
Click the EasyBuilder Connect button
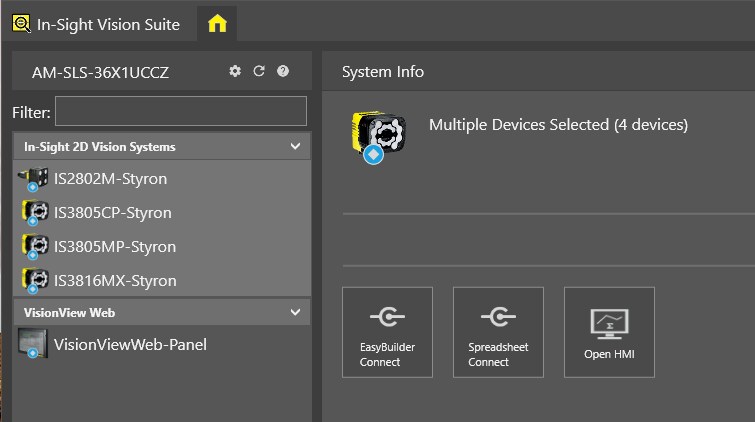[387, 332]
